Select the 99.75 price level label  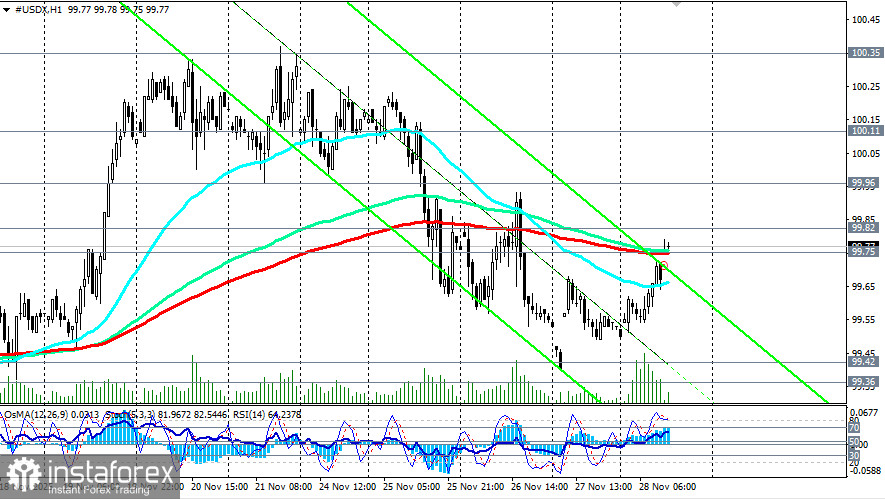point(864,252)
